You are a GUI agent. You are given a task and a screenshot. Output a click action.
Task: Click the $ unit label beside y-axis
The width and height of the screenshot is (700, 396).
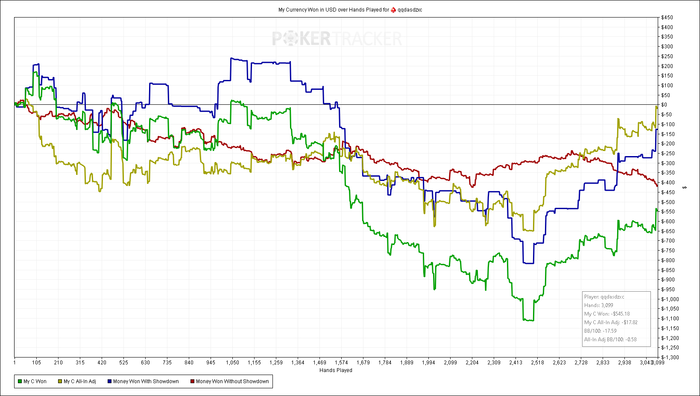[x=685, y=189]
